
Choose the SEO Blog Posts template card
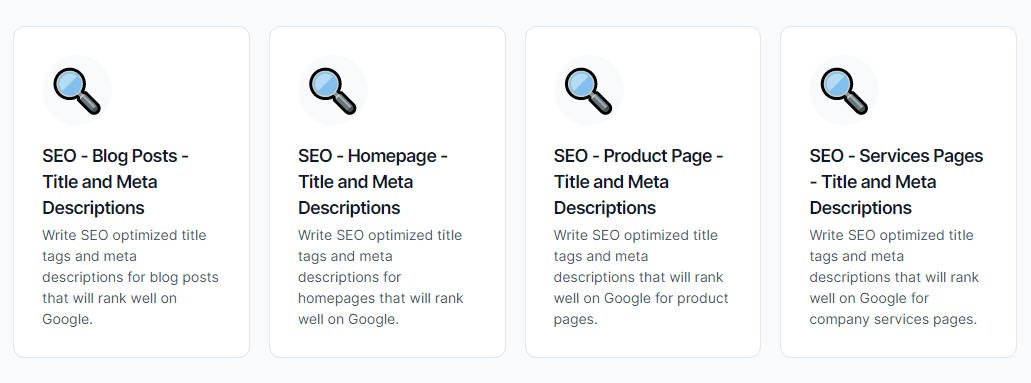pyautogui.click(x=132, y=192)
